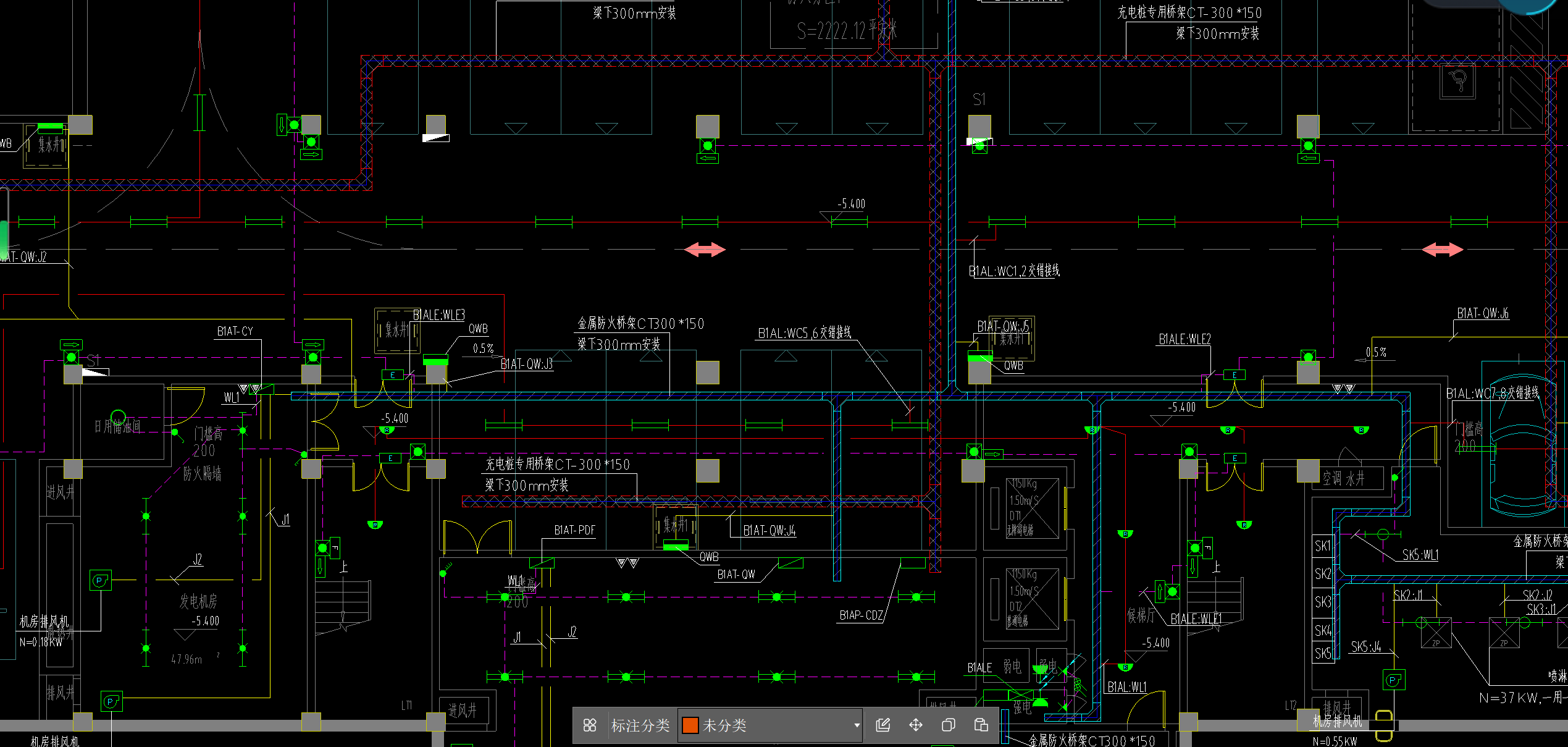1568x747 pixels.
Task: Select the B1AT-QW:J4 label
Action: [x=769, y=530]
